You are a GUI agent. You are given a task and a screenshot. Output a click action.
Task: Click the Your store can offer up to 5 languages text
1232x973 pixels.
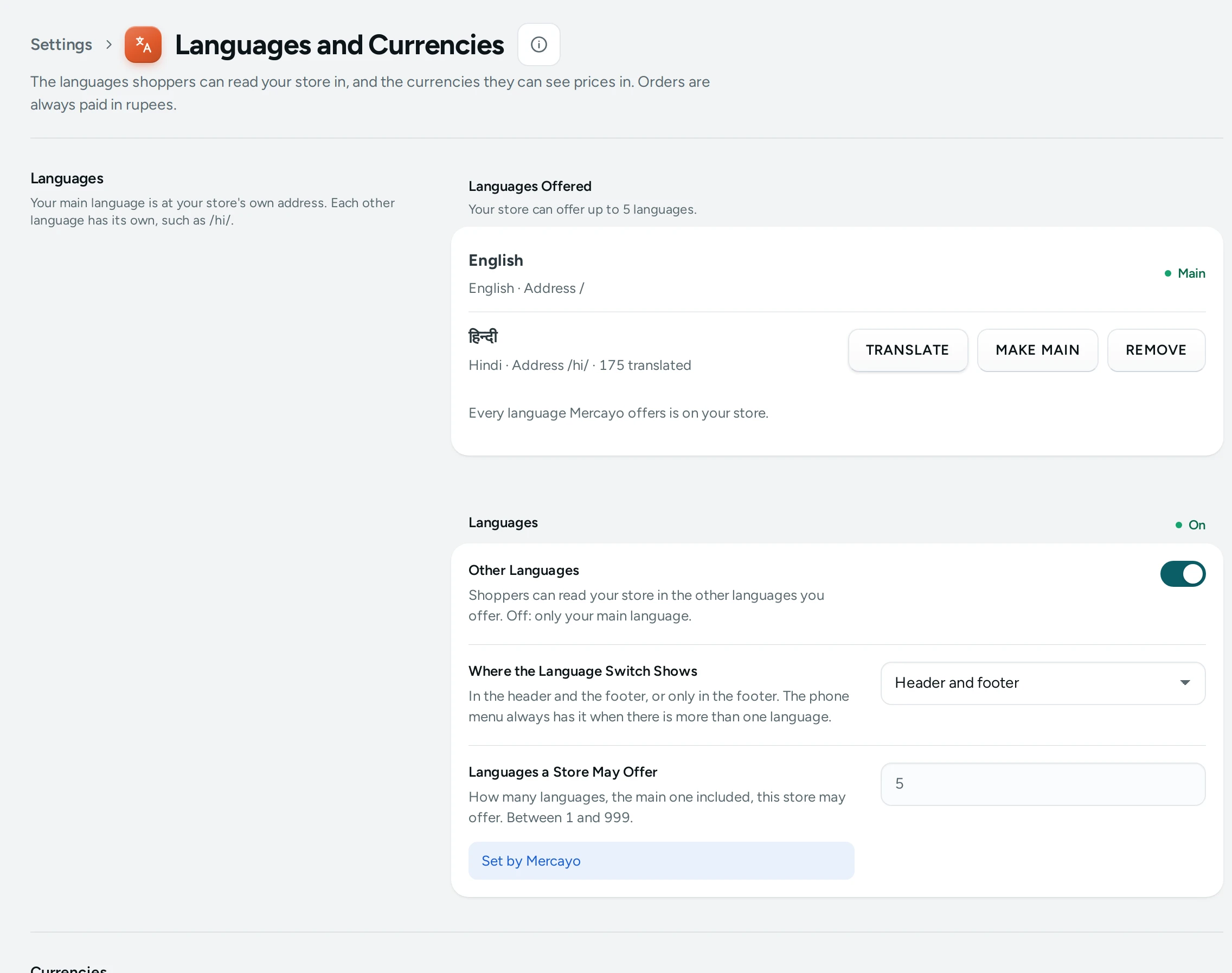(582, 210)
